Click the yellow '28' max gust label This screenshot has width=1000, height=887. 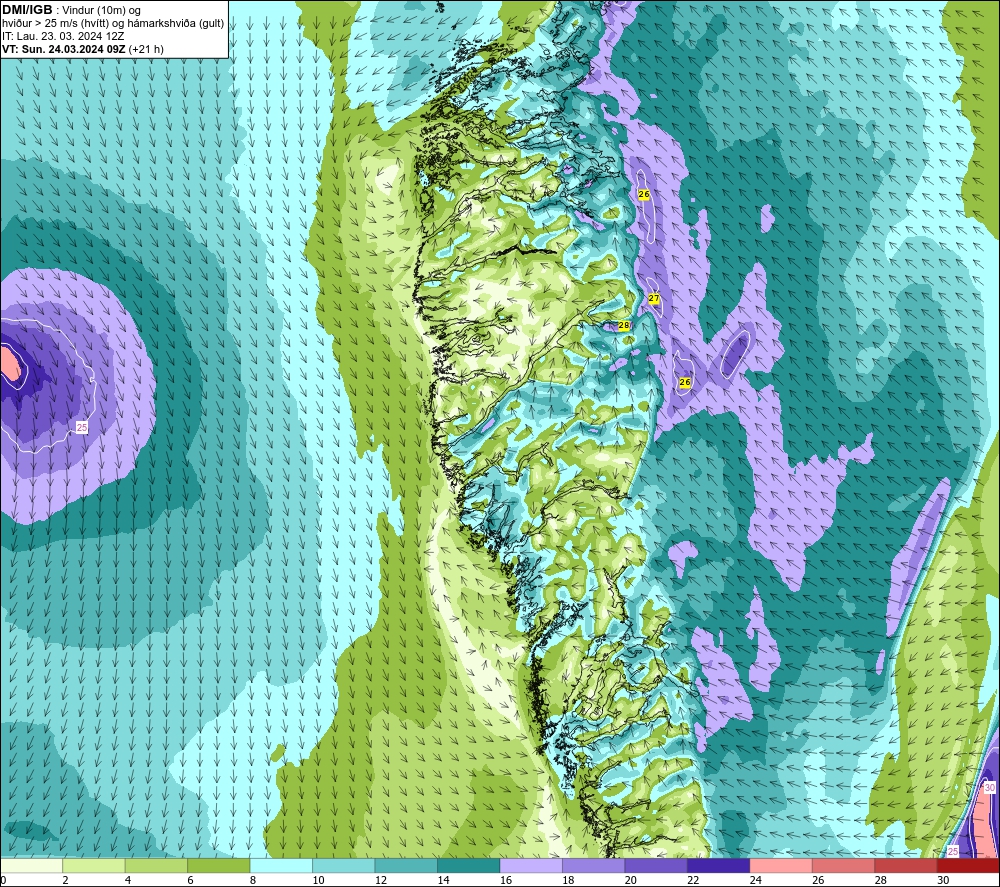[x=624, y=325]
